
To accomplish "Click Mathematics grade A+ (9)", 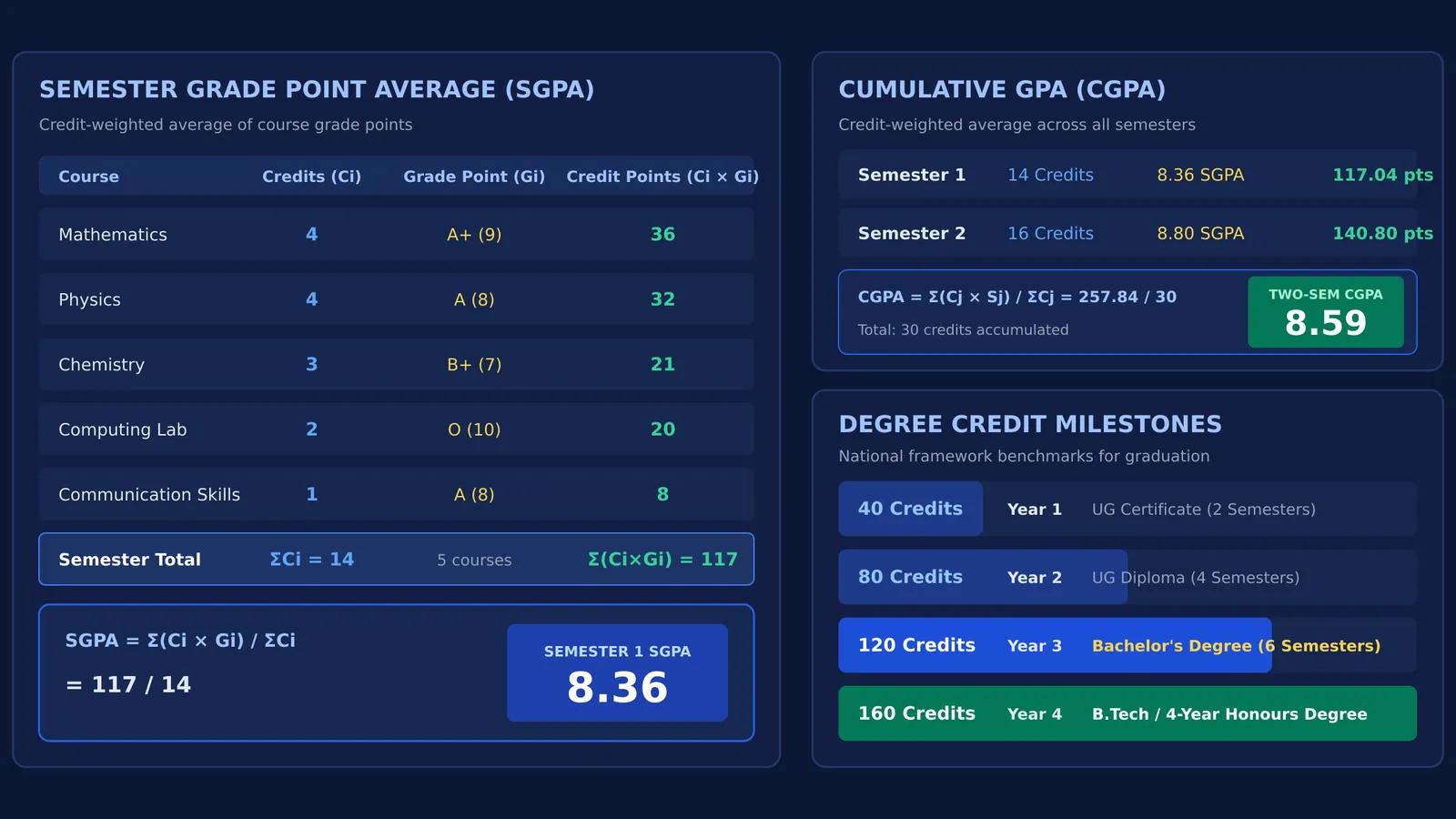I will pyautogui.click(x=474, y=235).
